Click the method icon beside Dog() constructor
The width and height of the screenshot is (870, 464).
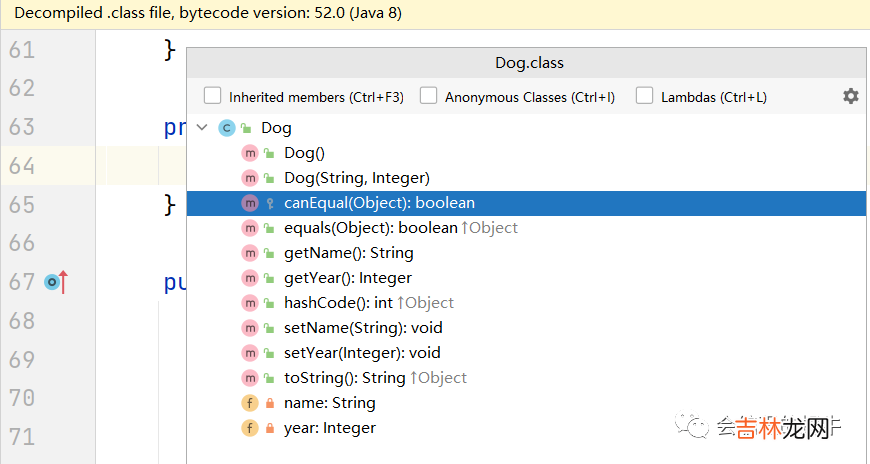[250, 153]
